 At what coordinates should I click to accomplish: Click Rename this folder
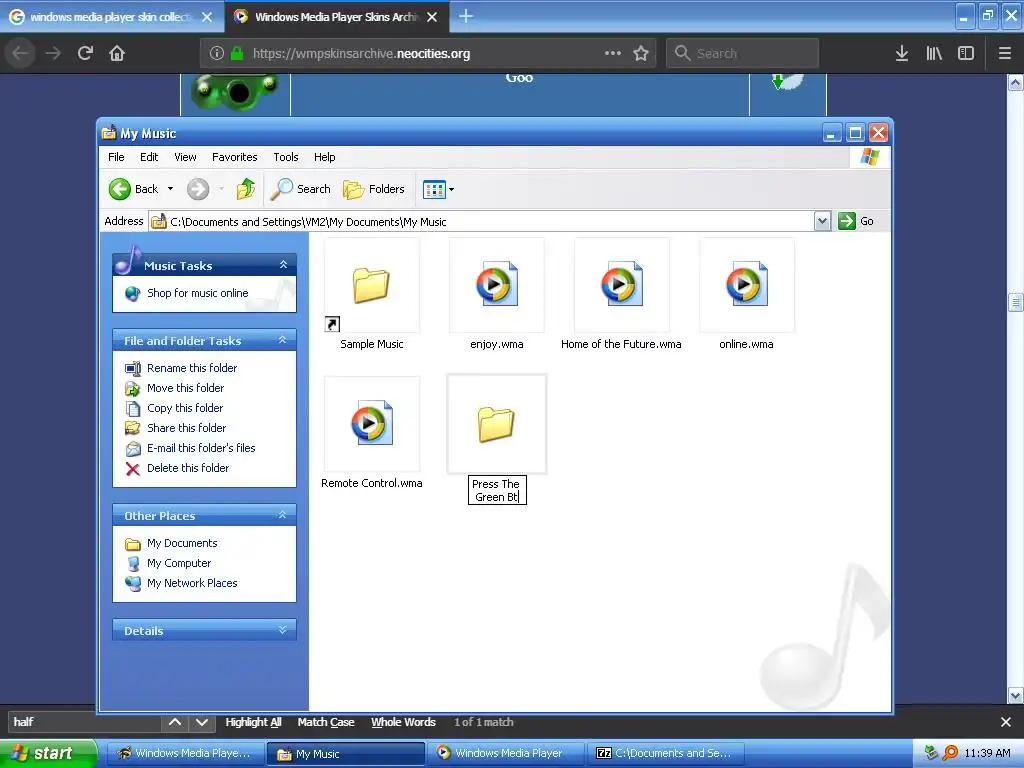click(x=191, y=368)
